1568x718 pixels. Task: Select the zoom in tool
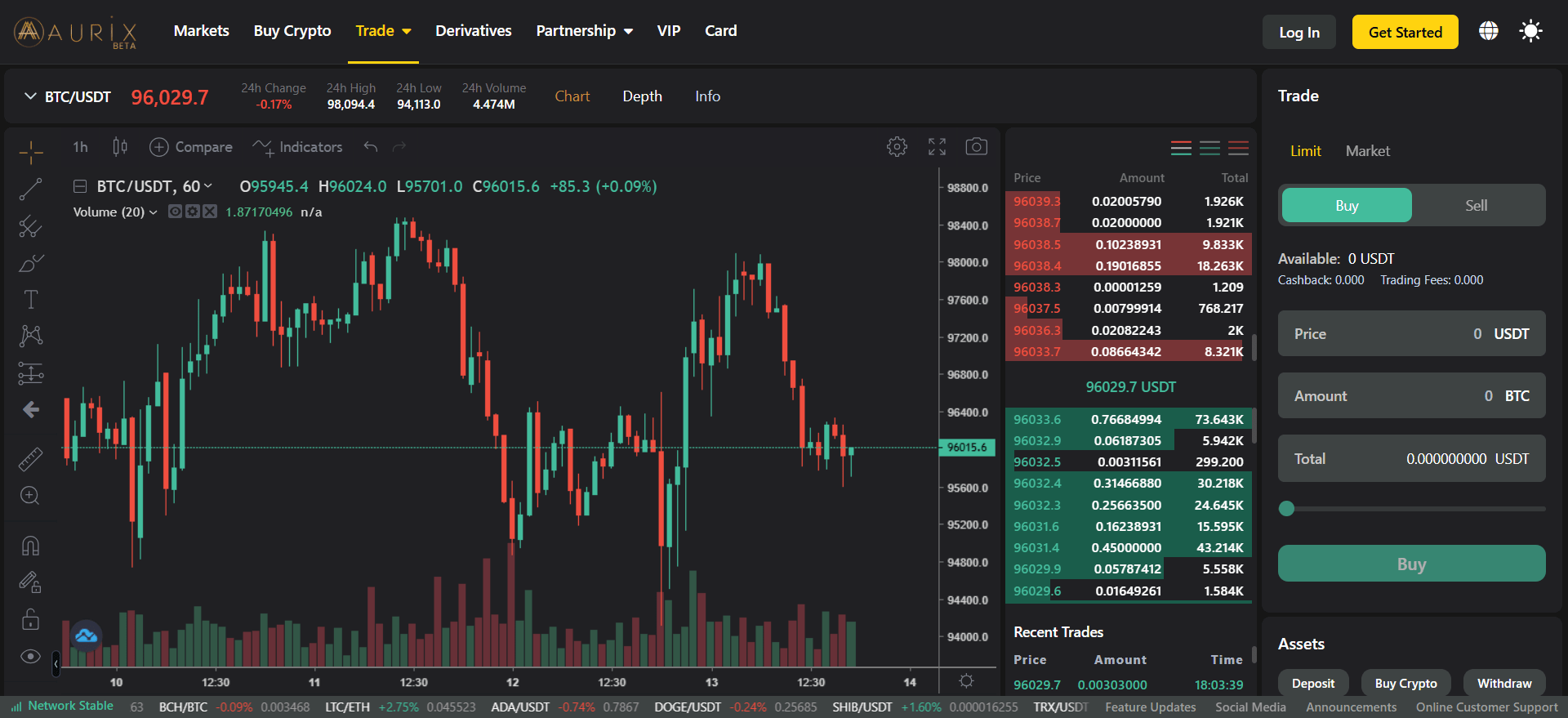(31, 496)
